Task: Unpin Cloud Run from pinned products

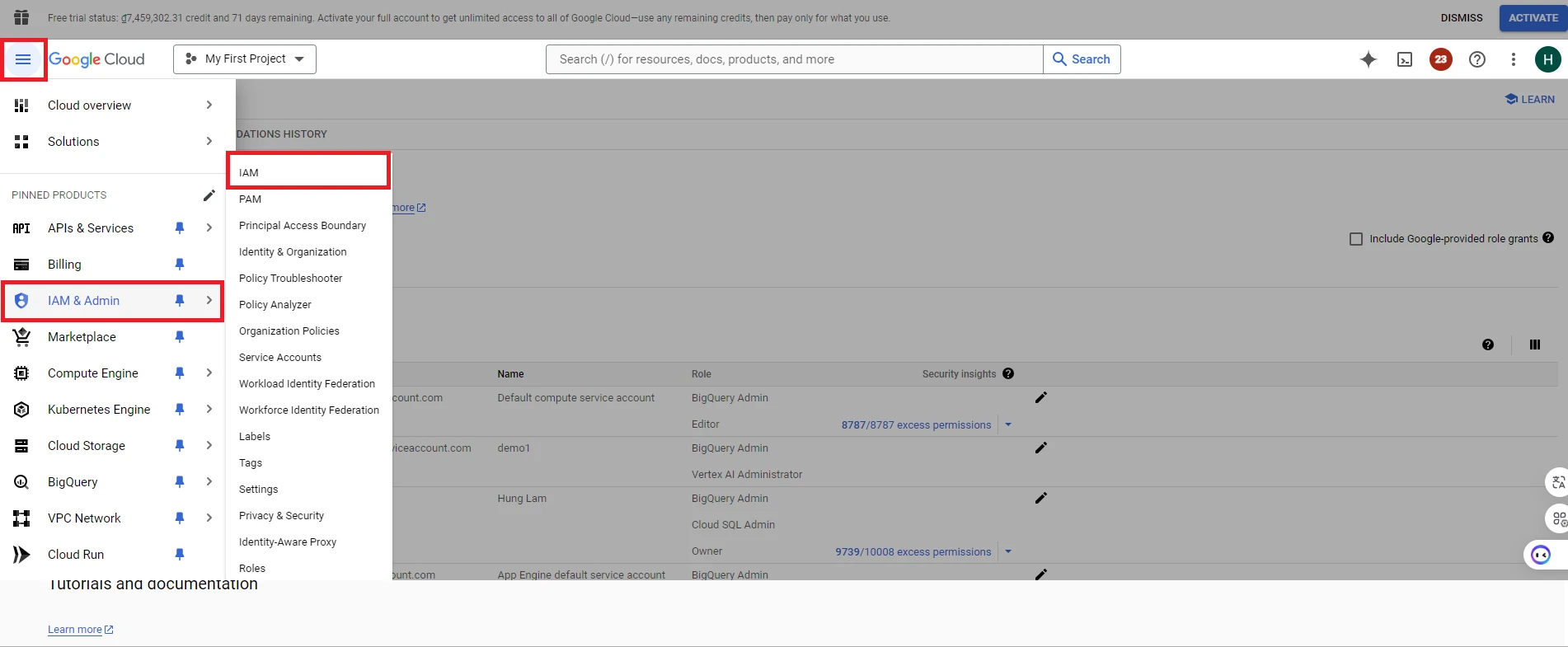Action: pyautogui.click(x=180, y=555)
